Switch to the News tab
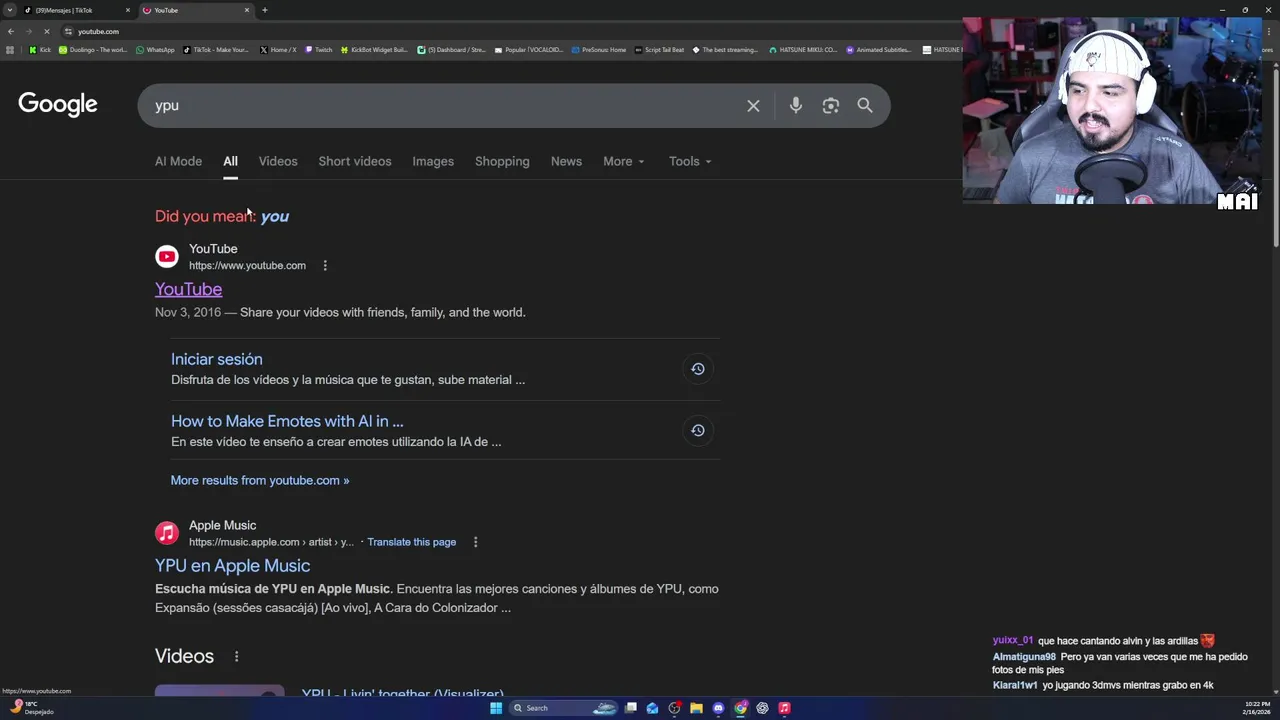Image resolution: width=1280 pixels, height=720 pixels. point(566,161)
